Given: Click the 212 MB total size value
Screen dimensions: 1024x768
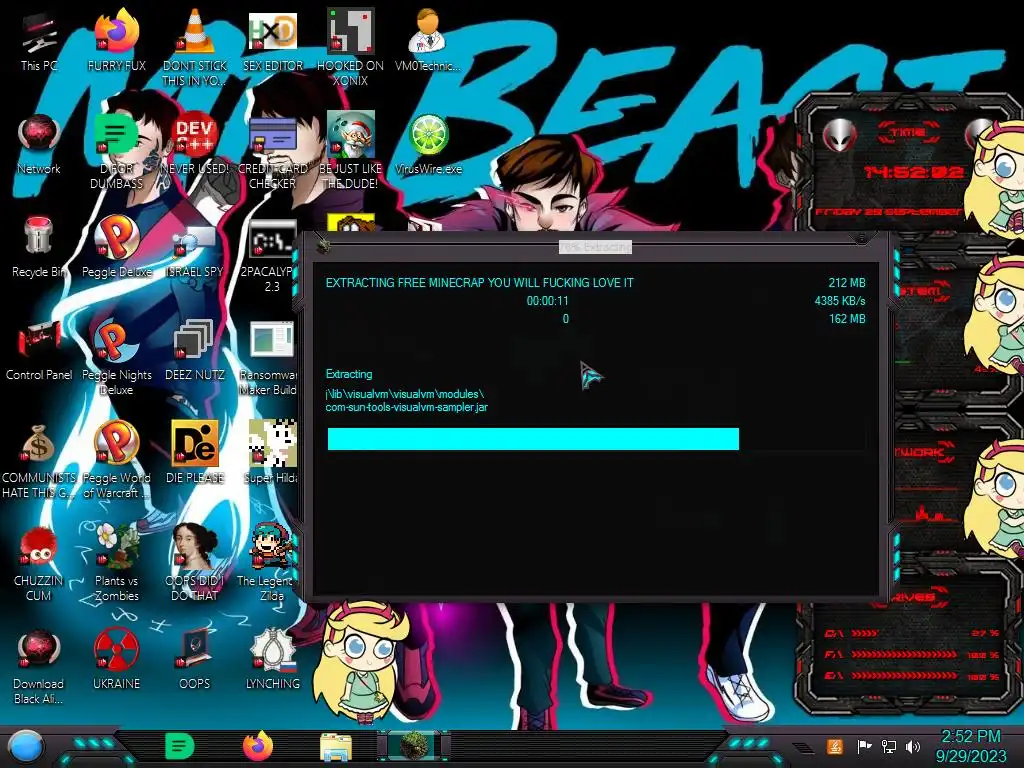Looking at the screenshot, I should [847, 283].
